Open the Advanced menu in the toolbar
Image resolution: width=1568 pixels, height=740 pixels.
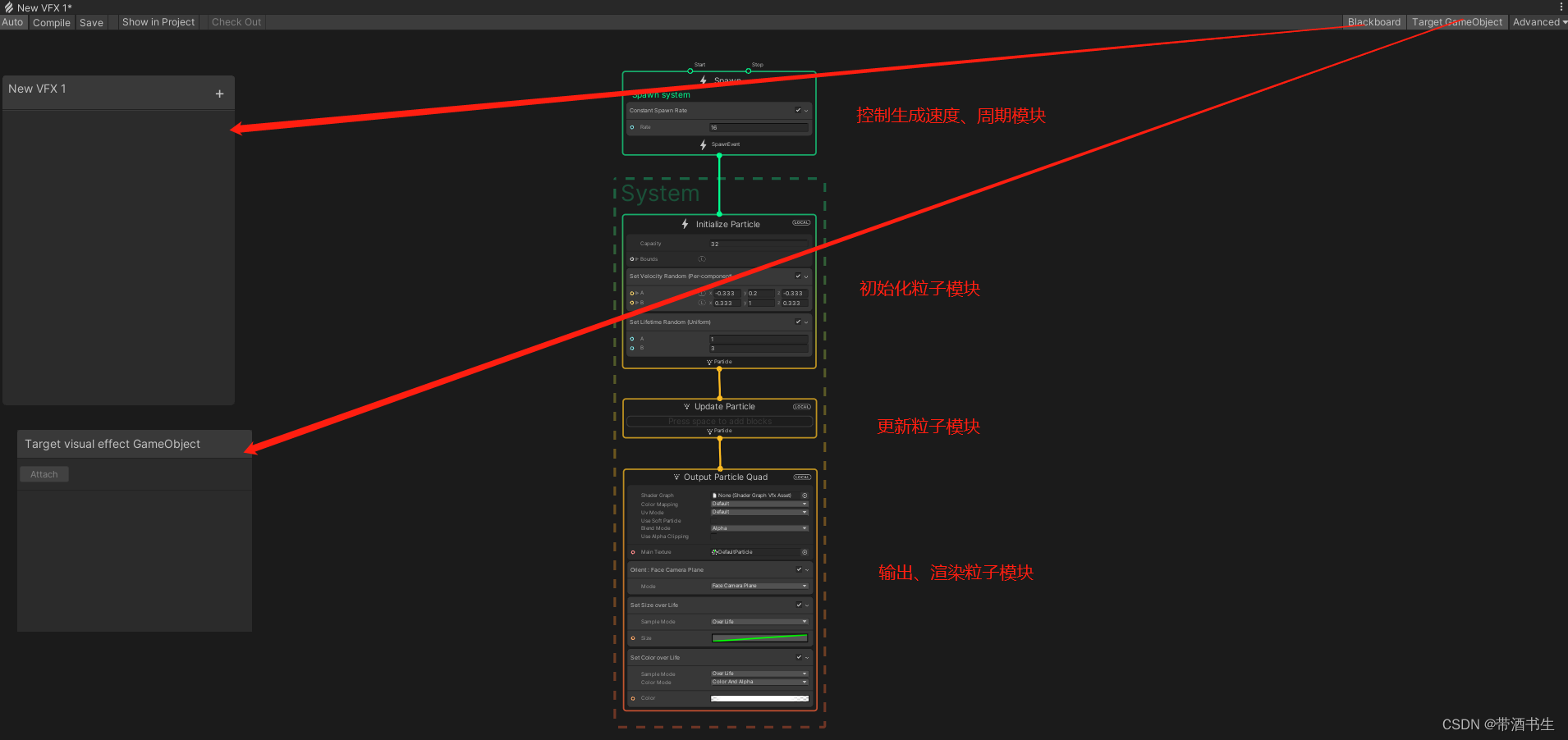tap(1536, 21)
